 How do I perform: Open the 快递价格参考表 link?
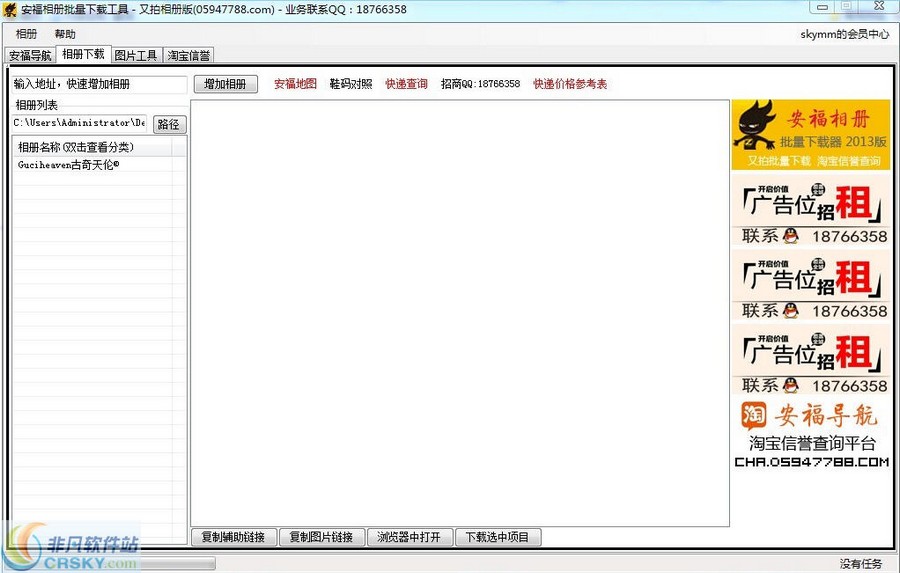(x=570, y=84)
